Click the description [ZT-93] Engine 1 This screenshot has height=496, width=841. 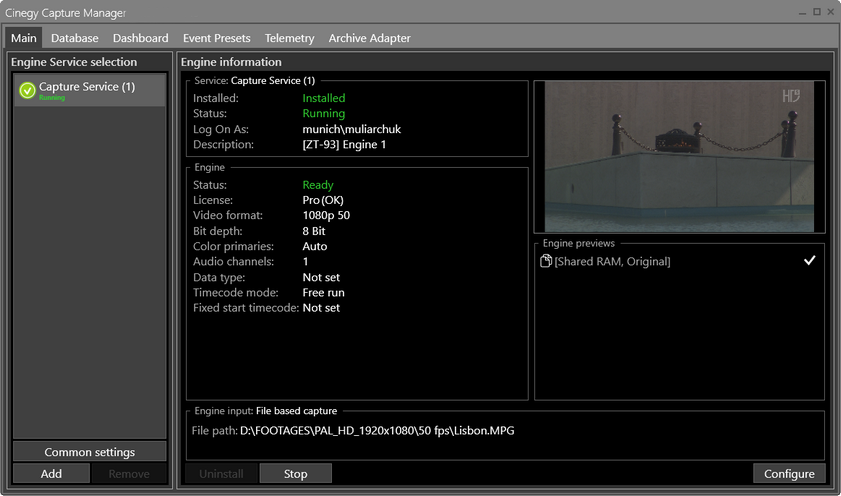(x=344, y=145)
